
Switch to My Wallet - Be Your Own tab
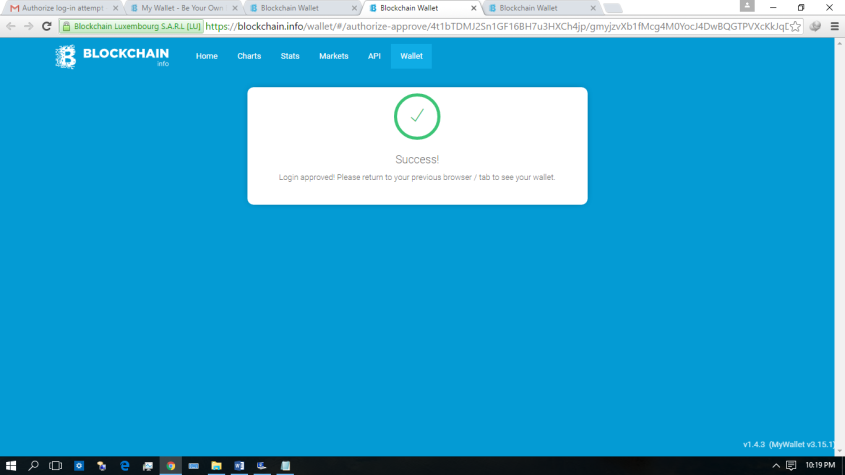(x=181, y=8)
